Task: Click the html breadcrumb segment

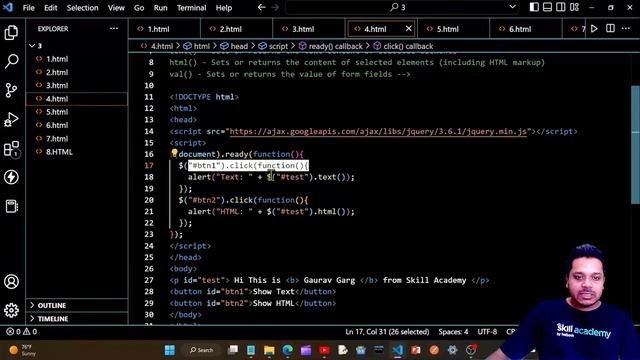Action: tap(196, 46)
